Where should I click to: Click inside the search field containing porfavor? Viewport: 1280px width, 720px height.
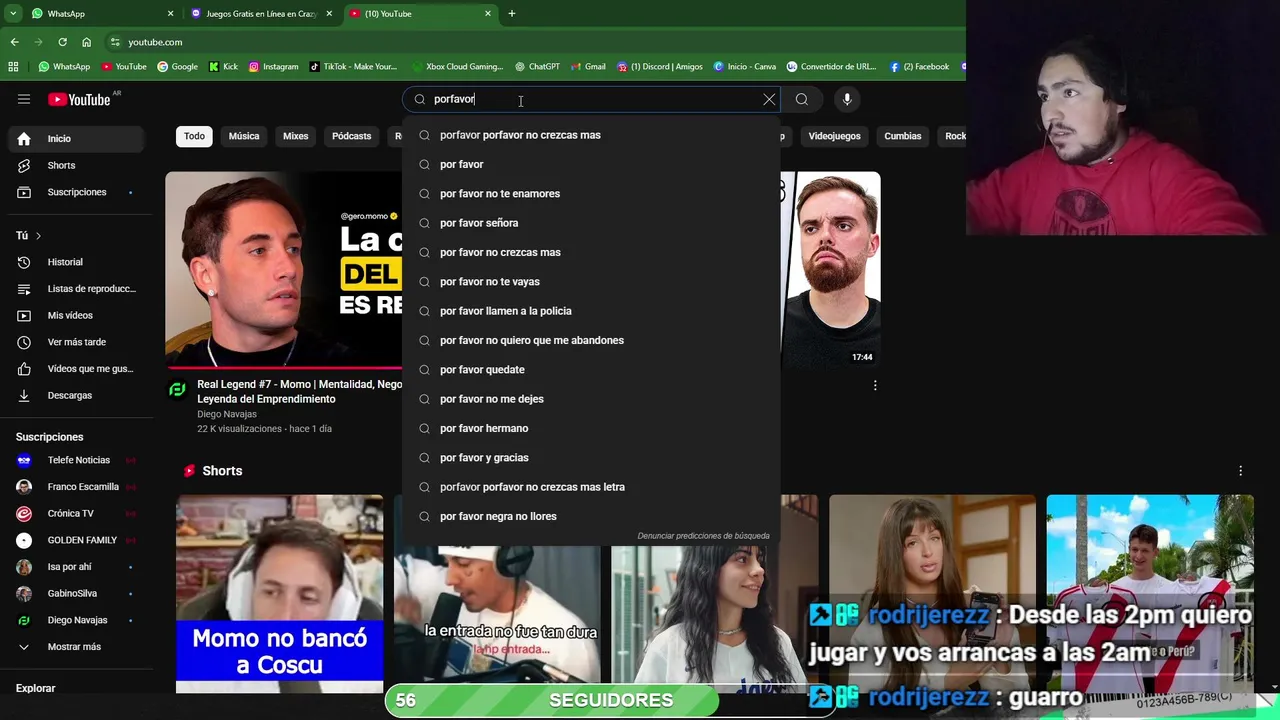590,99
